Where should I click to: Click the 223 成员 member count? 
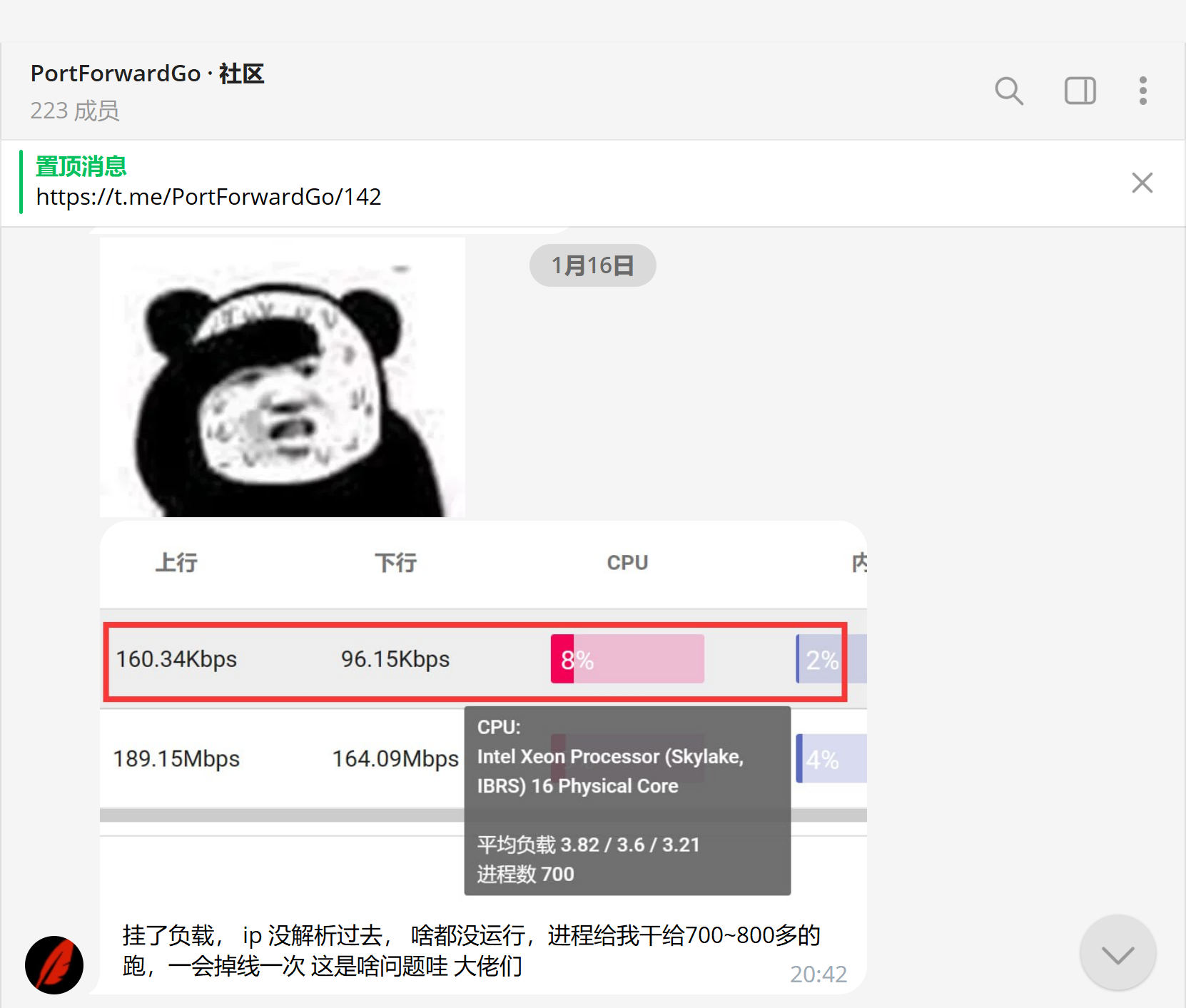[75, 111]
